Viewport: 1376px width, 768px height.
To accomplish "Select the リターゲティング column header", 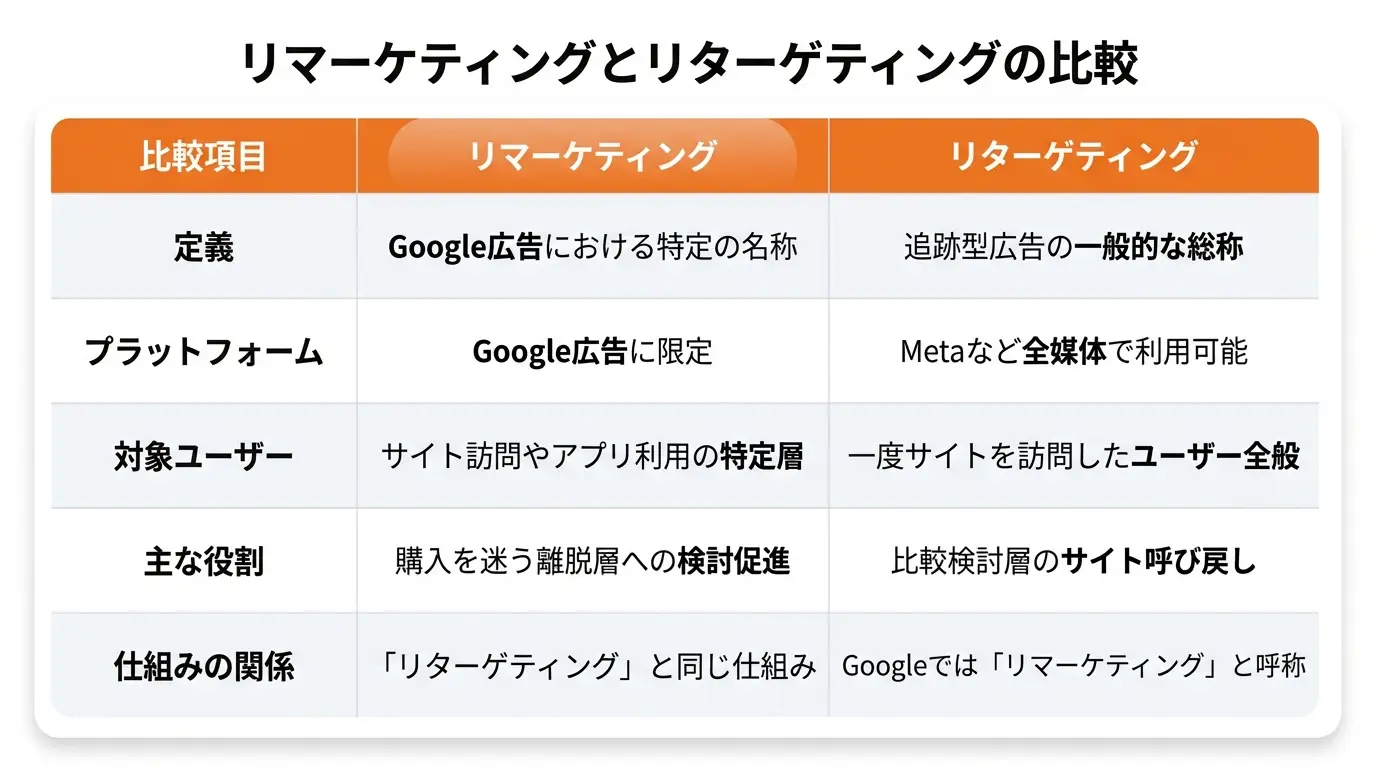I will pos(1073,156).
